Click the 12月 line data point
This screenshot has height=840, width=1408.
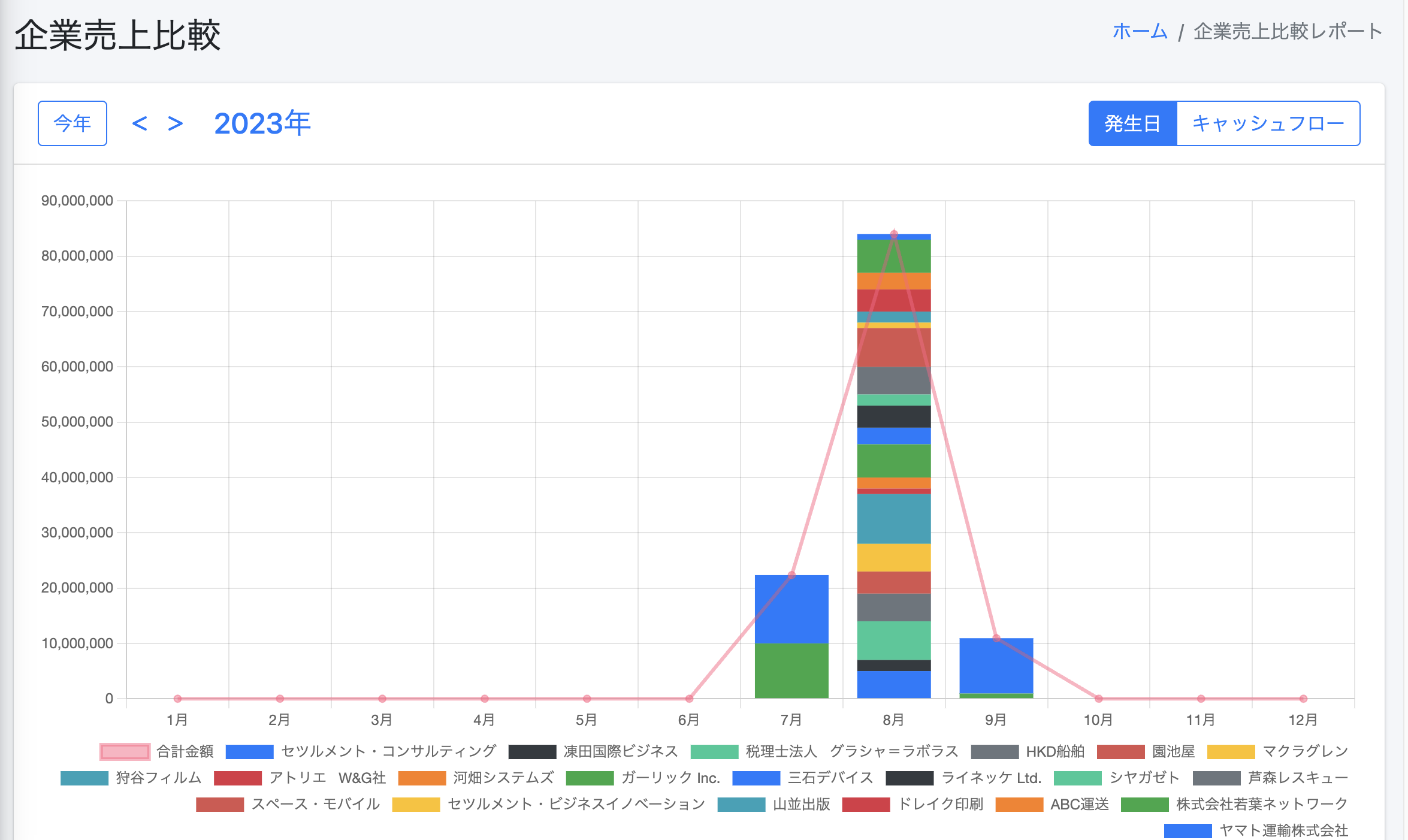click(1303, 699)
